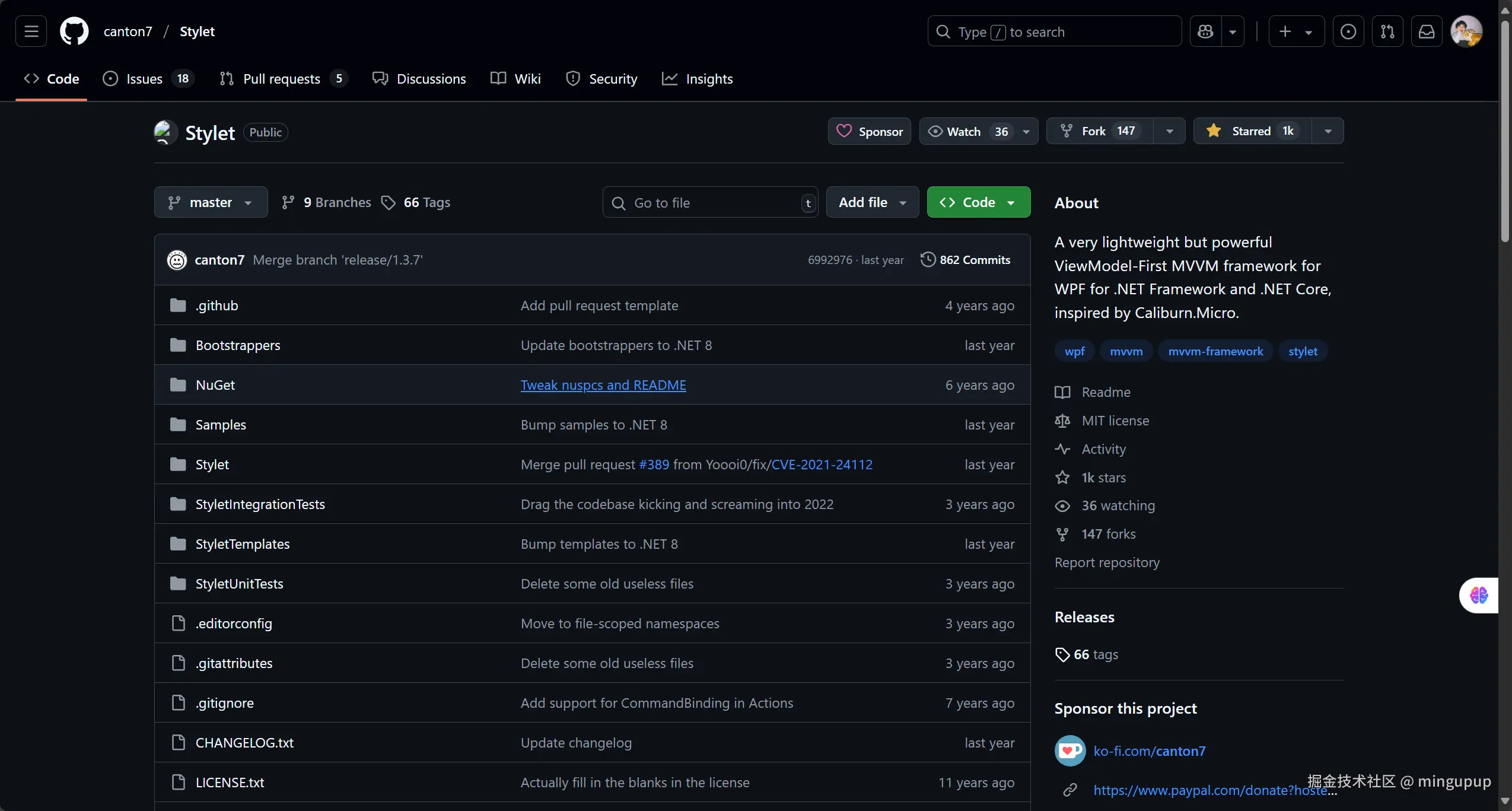Switch to the Pull requests tab
The height and width of the screenshot is (811, 1512).
284,79
